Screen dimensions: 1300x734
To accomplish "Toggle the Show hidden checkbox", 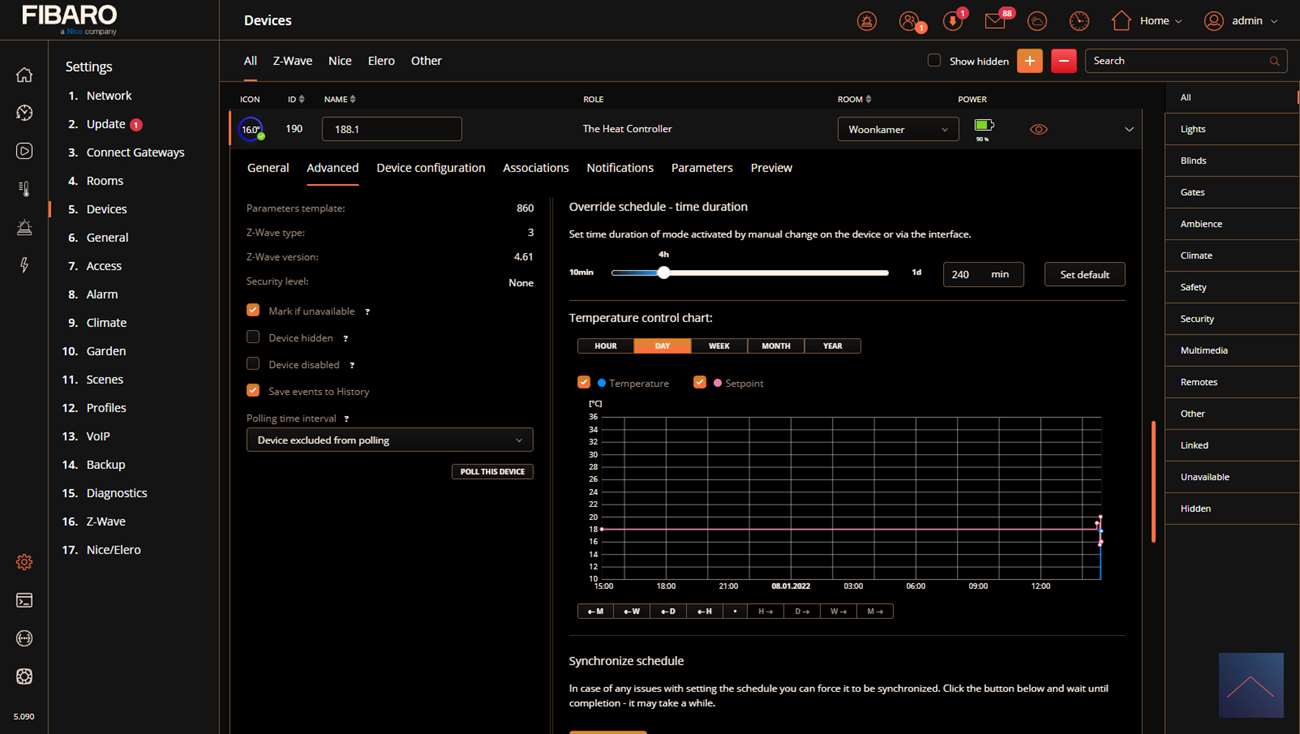I will 934,61.
